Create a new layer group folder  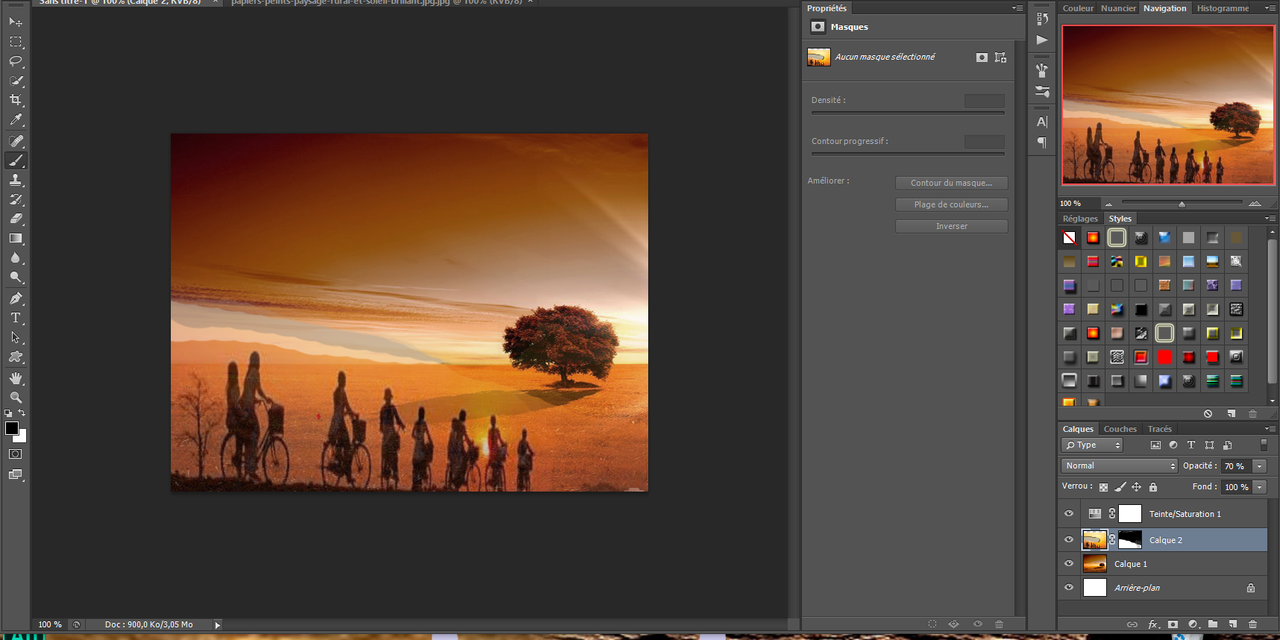(1212, 625)
